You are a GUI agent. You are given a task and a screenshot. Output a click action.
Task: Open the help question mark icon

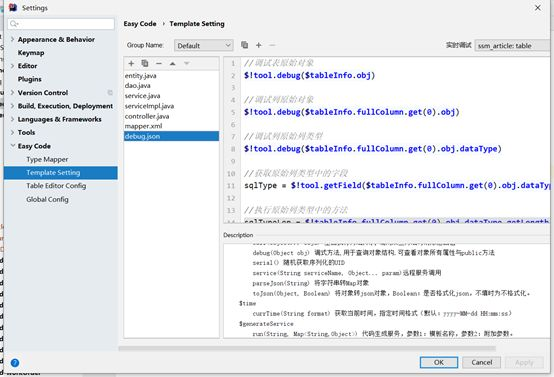click(15, 363)
